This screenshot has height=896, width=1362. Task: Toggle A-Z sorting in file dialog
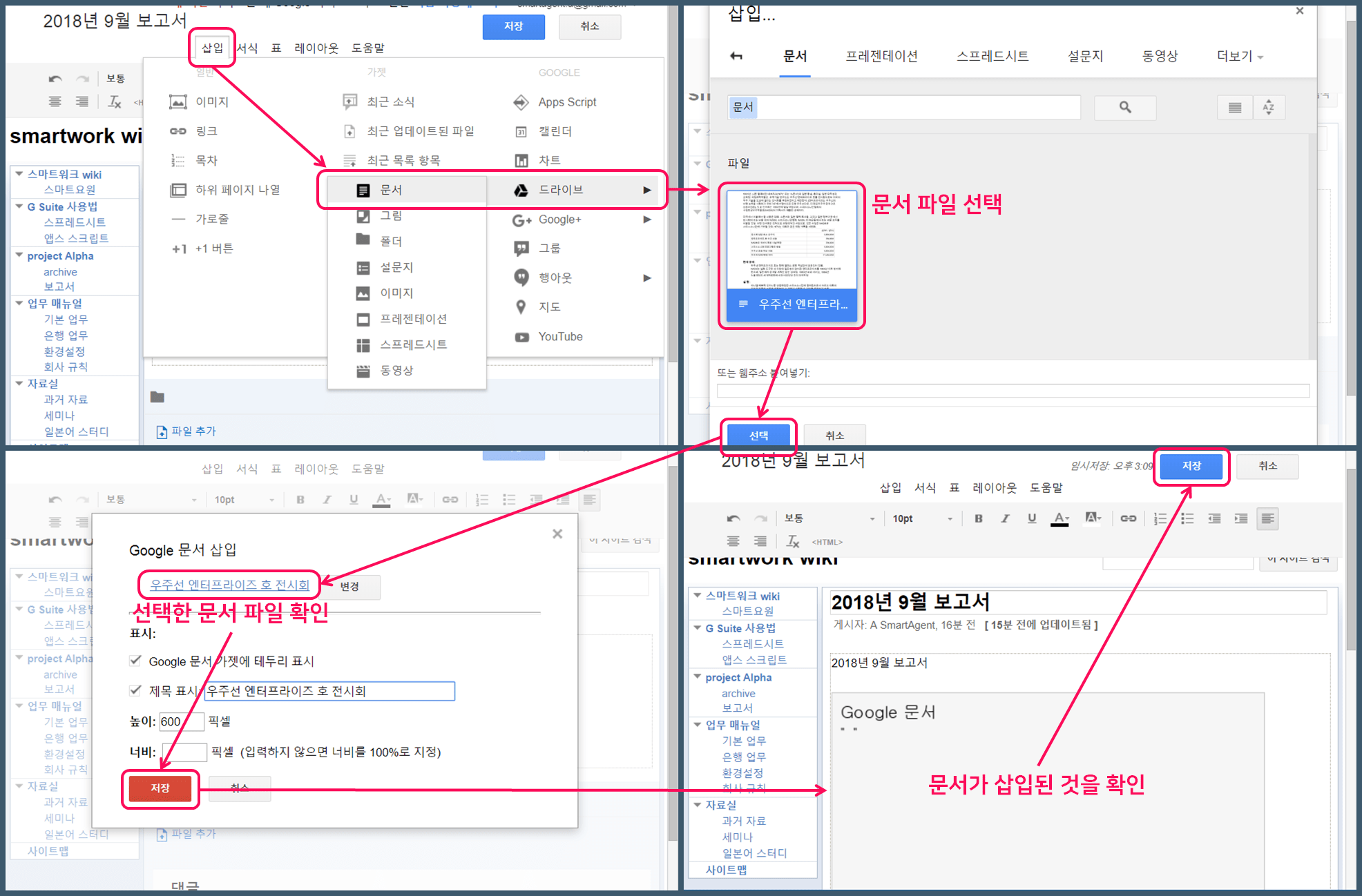[x=1269, y=107]
